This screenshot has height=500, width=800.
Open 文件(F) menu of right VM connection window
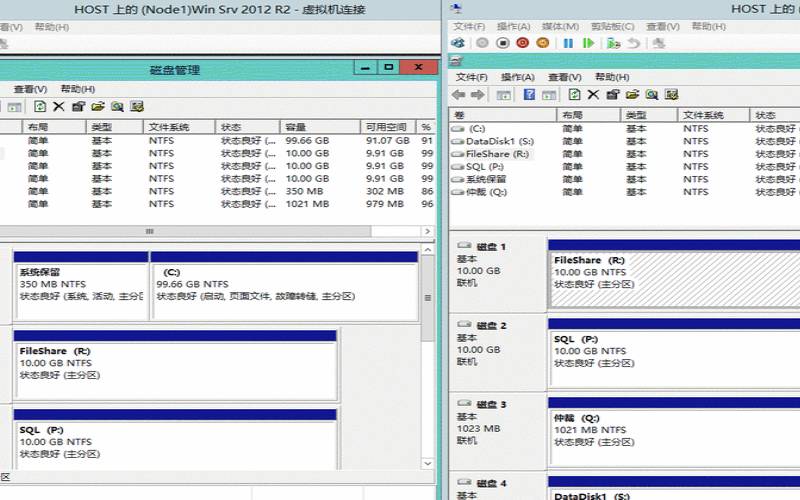pyautogui.click(x=469, y=27)
